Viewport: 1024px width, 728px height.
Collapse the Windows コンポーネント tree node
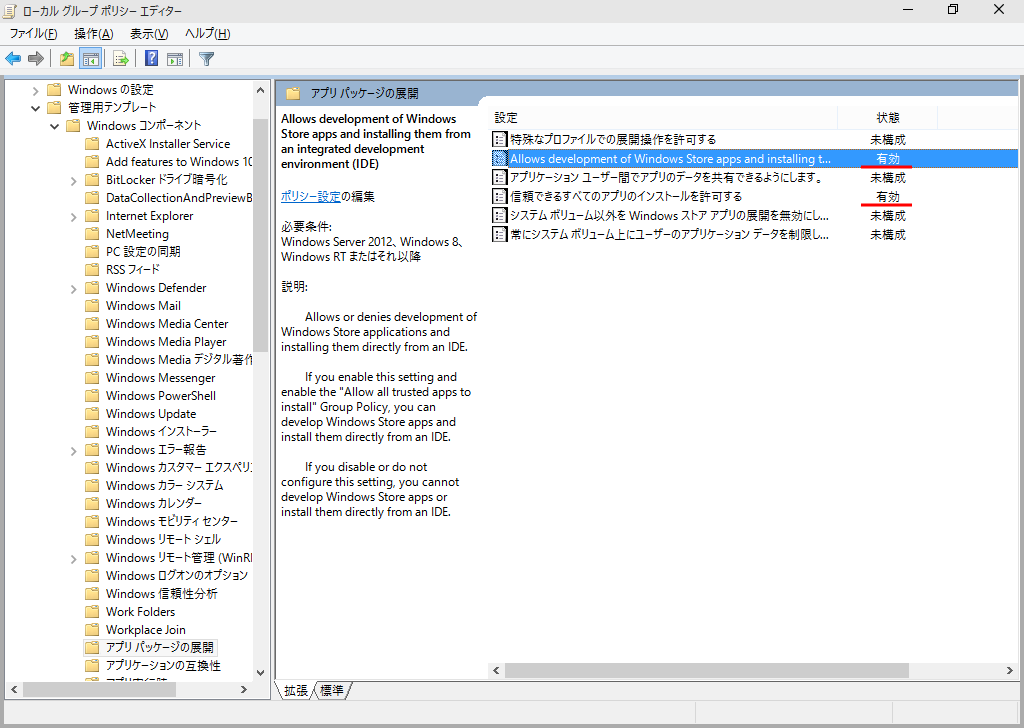(x=55, y=126)
